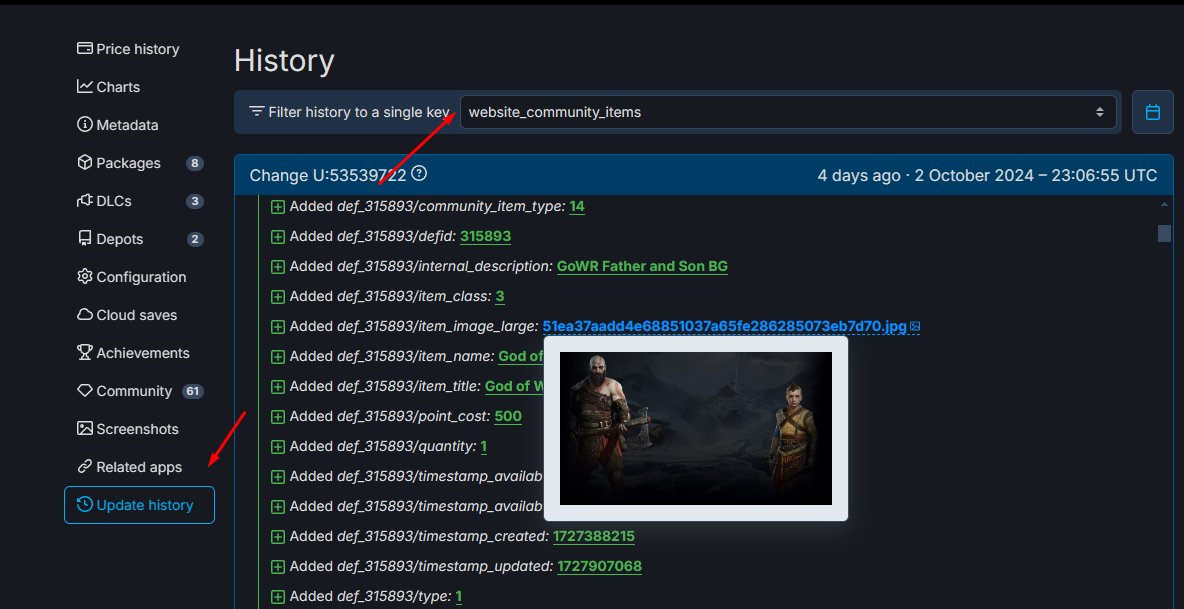Click the Change U:53539722 heading
The height and width of the screenshot is (609, 1184).
(328, 175)
